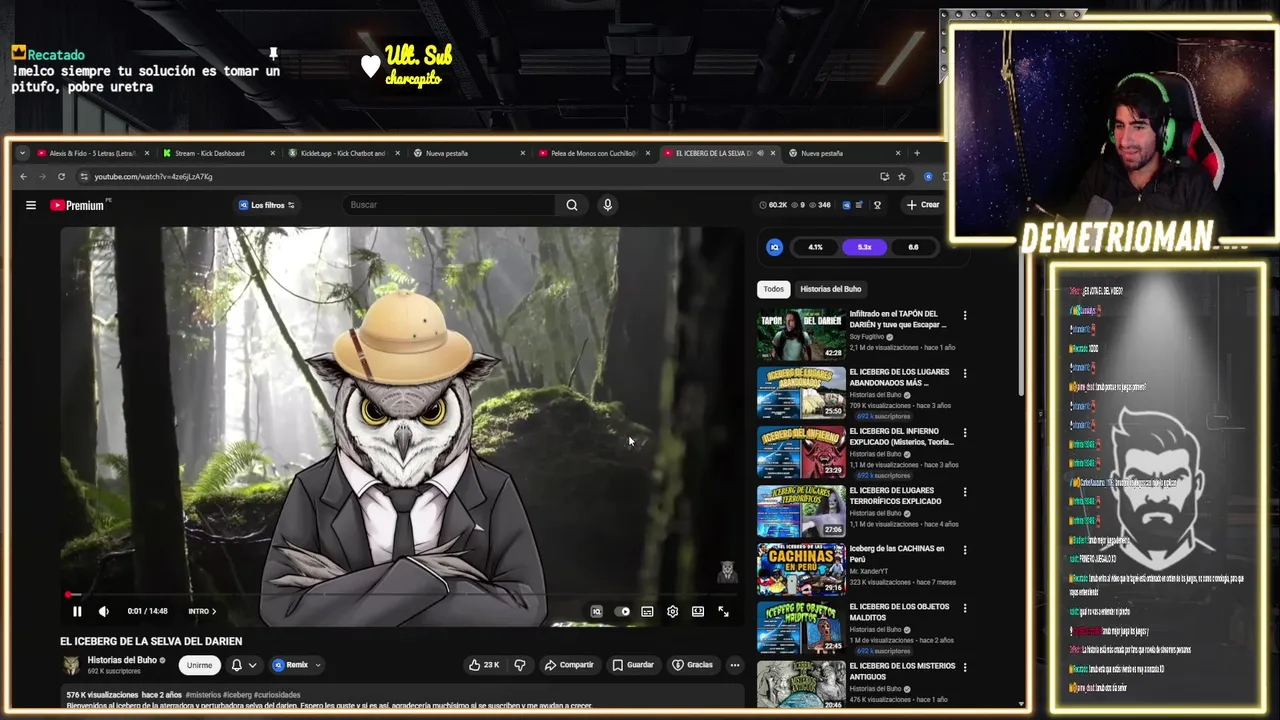Click the Compartir button
This screenshot has height=720, width=1280.
569,665
